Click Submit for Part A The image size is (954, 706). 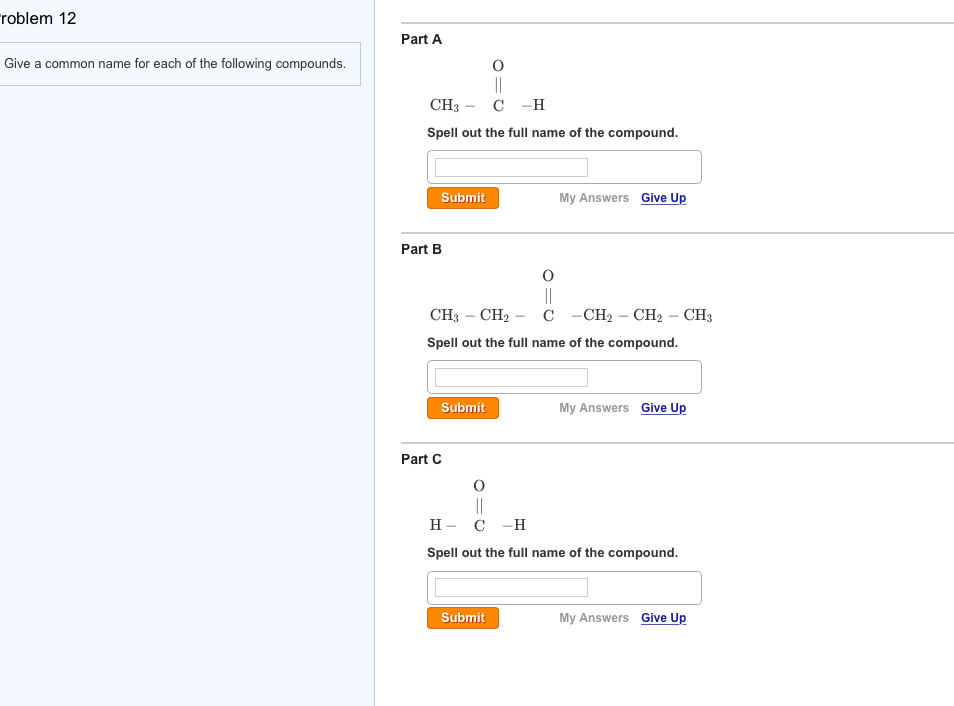point(462,197)
